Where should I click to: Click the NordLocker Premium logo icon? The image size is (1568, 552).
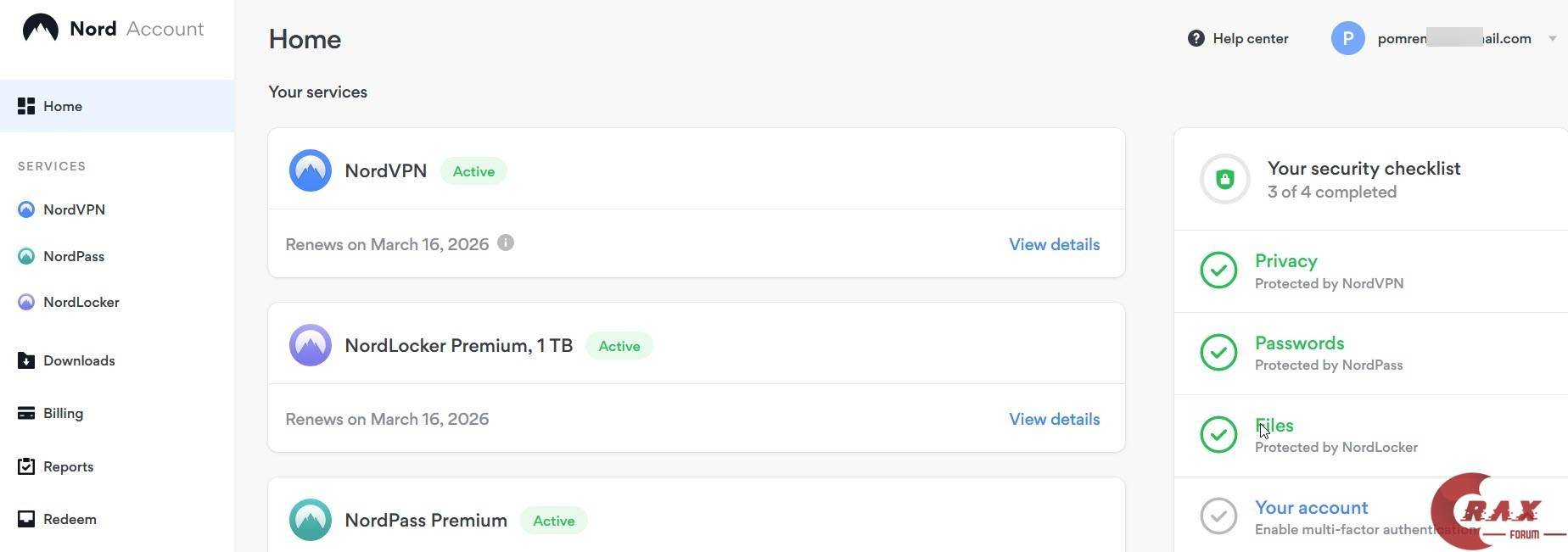[310, 345]
